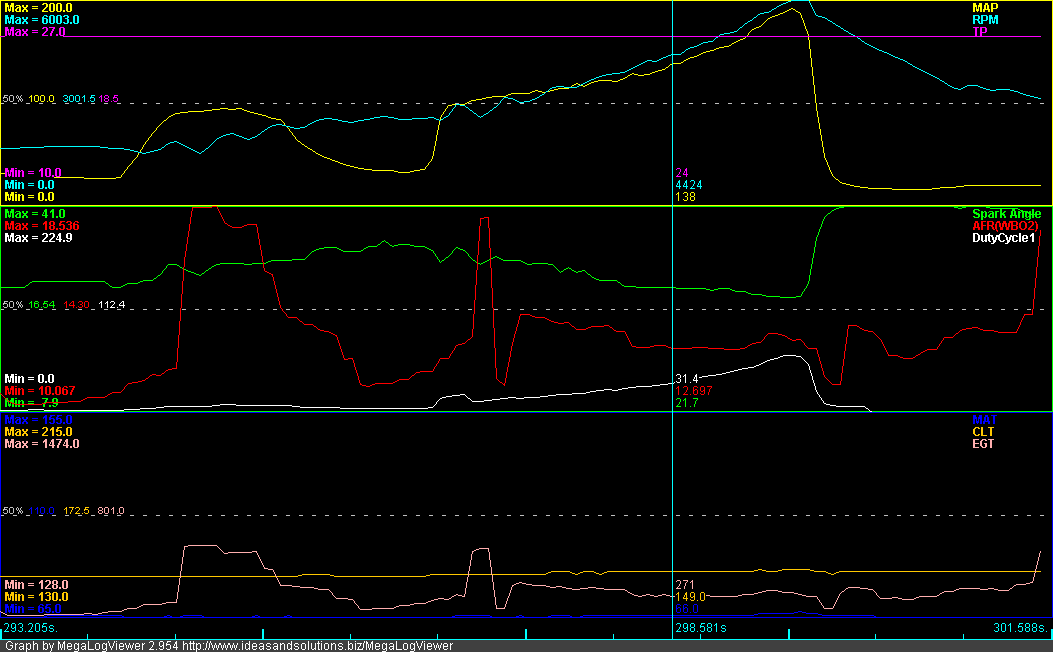The width and height of the screenshot is (1053, 652).
Task: Click the cursor RPM value 4424
Action: tap(688, 185)
